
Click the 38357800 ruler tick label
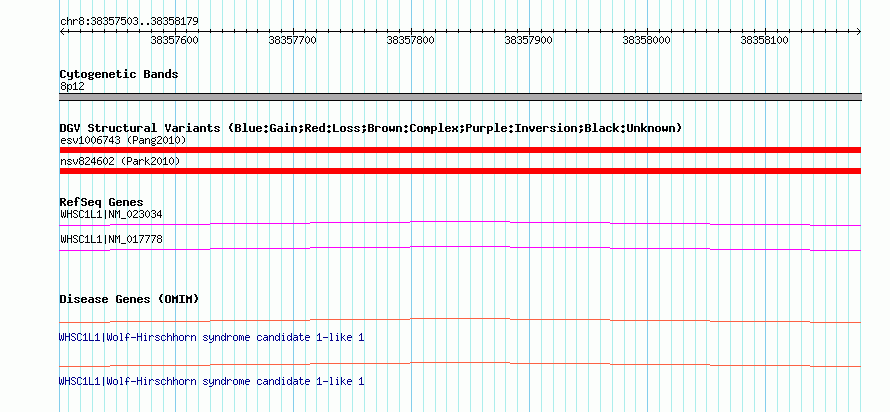[x=410, y=40]
